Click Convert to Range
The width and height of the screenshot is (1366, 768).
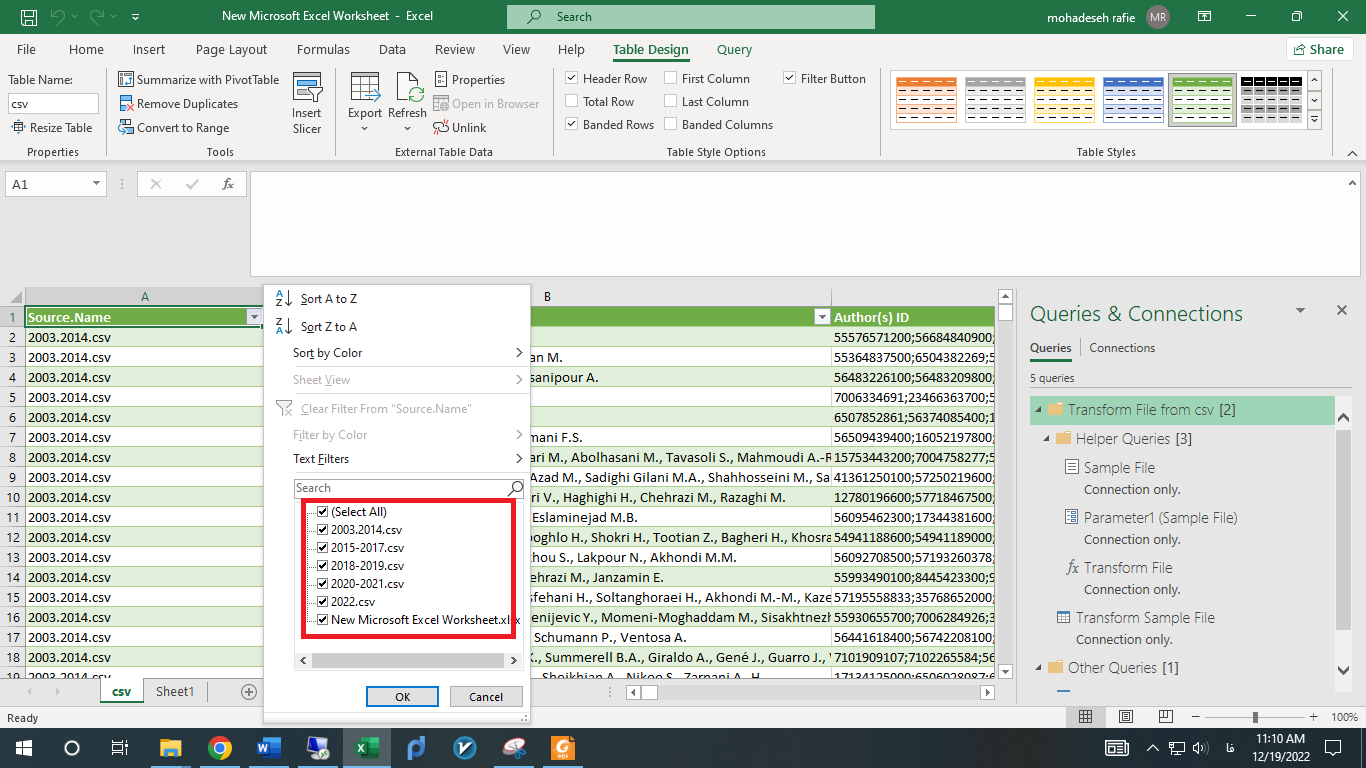click(x=174, y=128)
